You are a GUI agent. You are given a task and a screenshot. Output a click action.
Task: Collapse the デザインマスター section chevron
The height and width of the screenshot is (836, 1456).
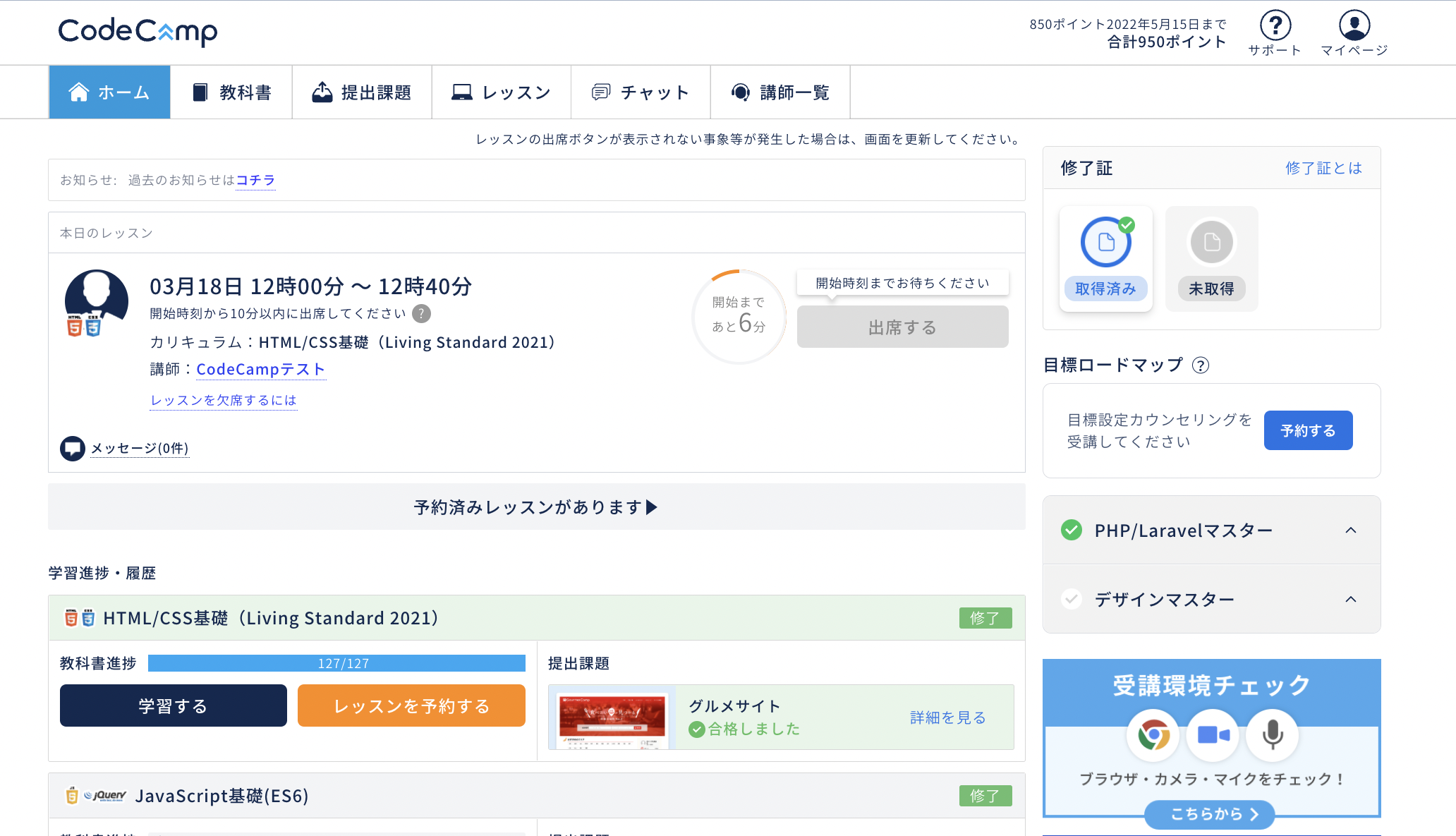pos(1350,599)
